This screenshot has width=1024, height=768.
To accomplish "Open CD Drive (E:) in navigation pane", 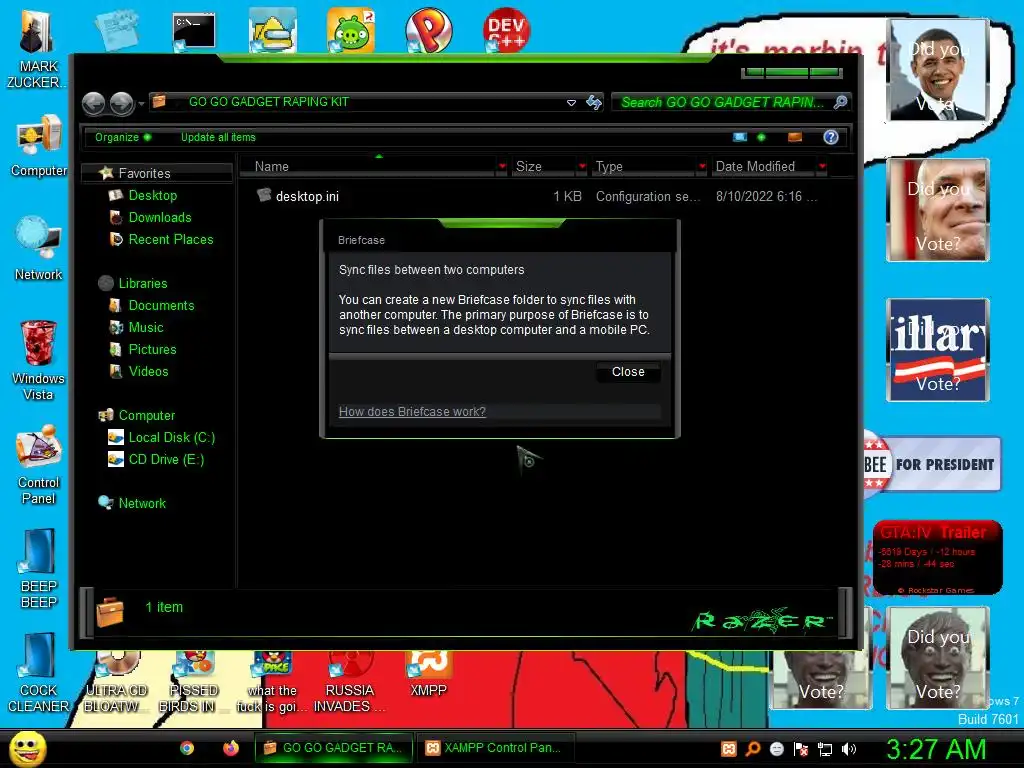I will [x=166, y=460].
